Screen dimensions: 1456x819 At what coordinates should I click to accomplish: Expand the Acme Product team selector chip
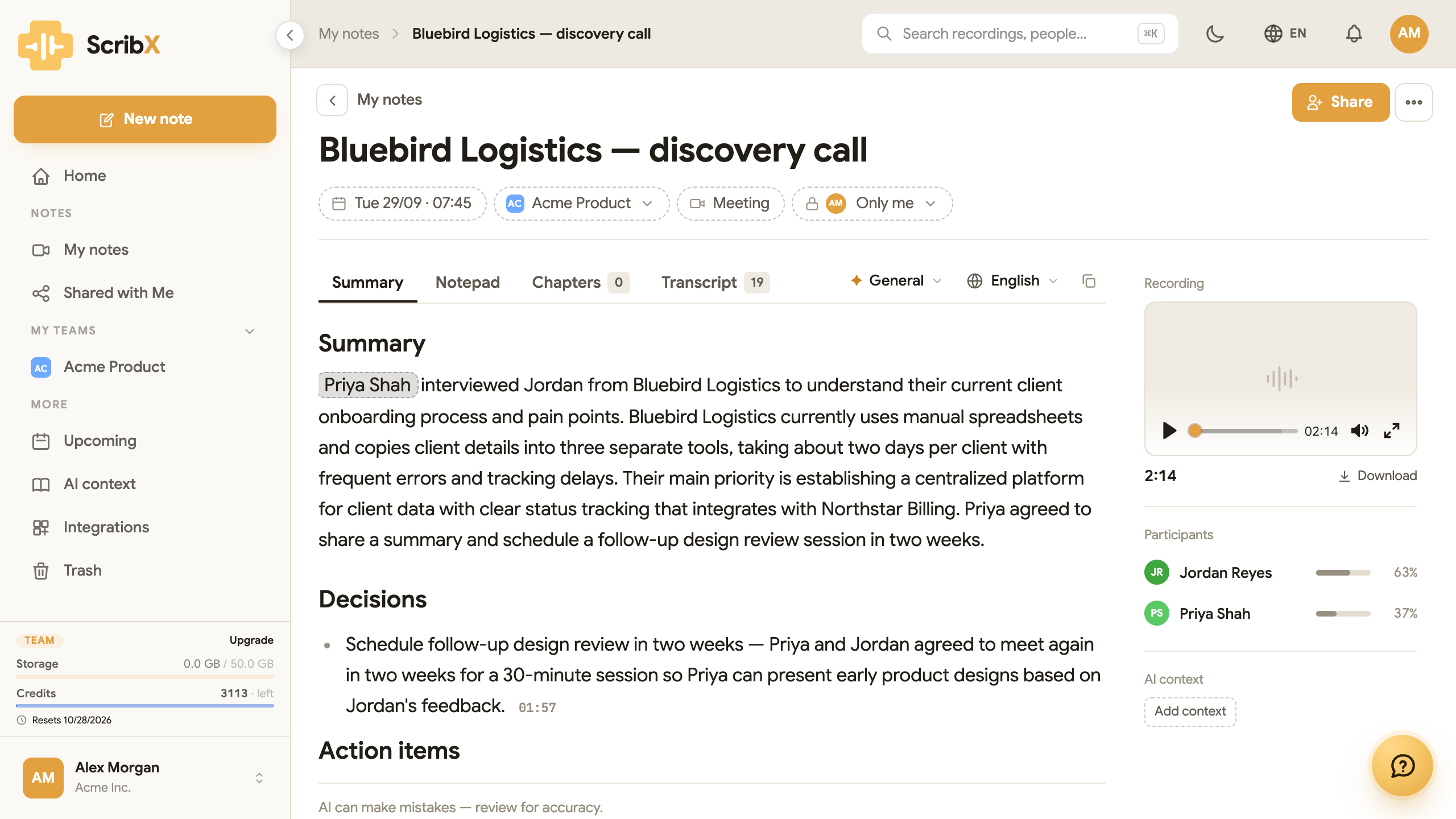(x=581, y=204)
